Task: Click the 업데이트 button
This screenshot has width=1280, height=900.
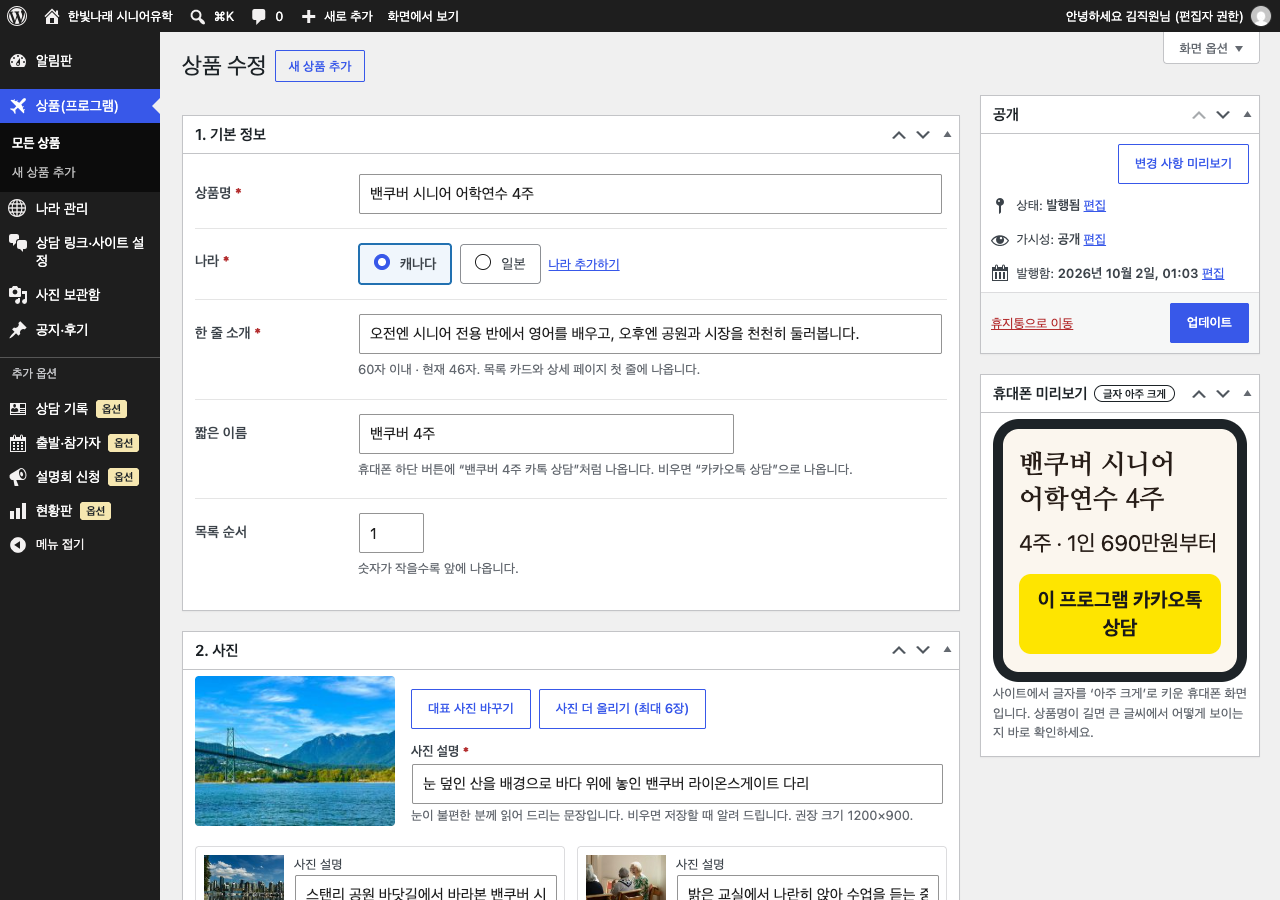Action: click(x=1209, y=323)
